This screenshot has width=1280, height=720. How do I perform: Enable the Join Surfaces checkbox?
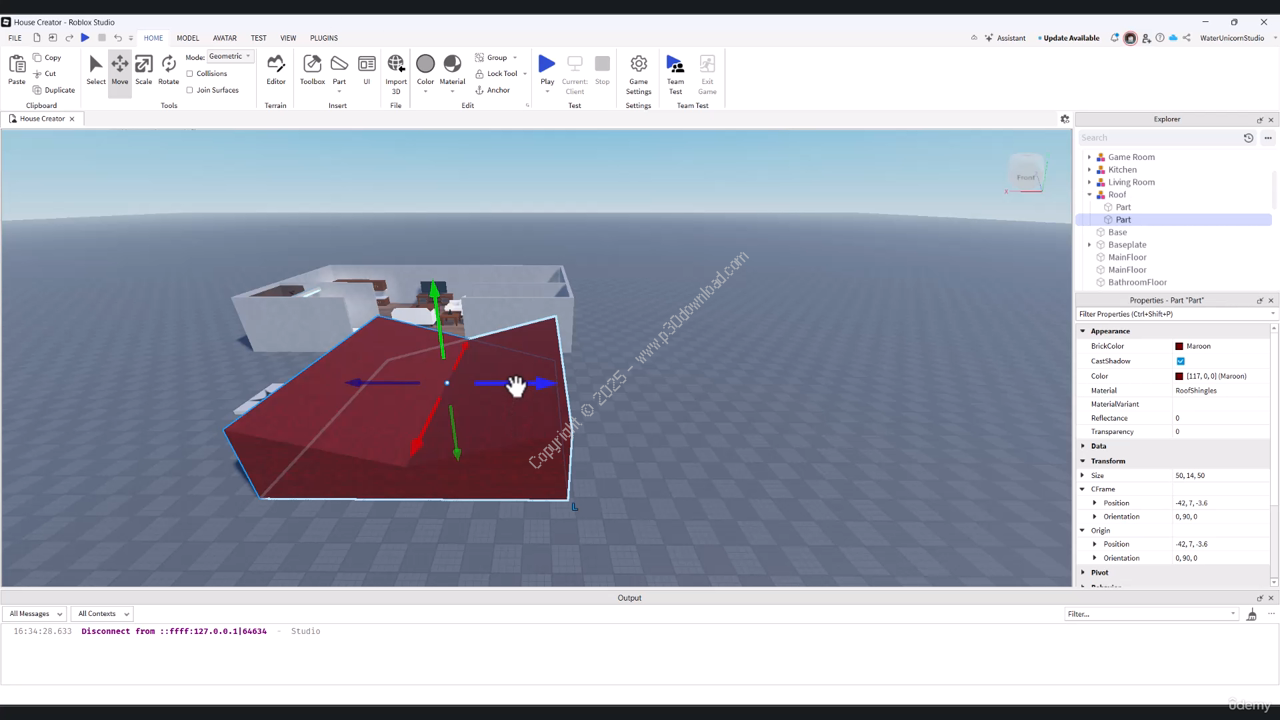(190, 90)
